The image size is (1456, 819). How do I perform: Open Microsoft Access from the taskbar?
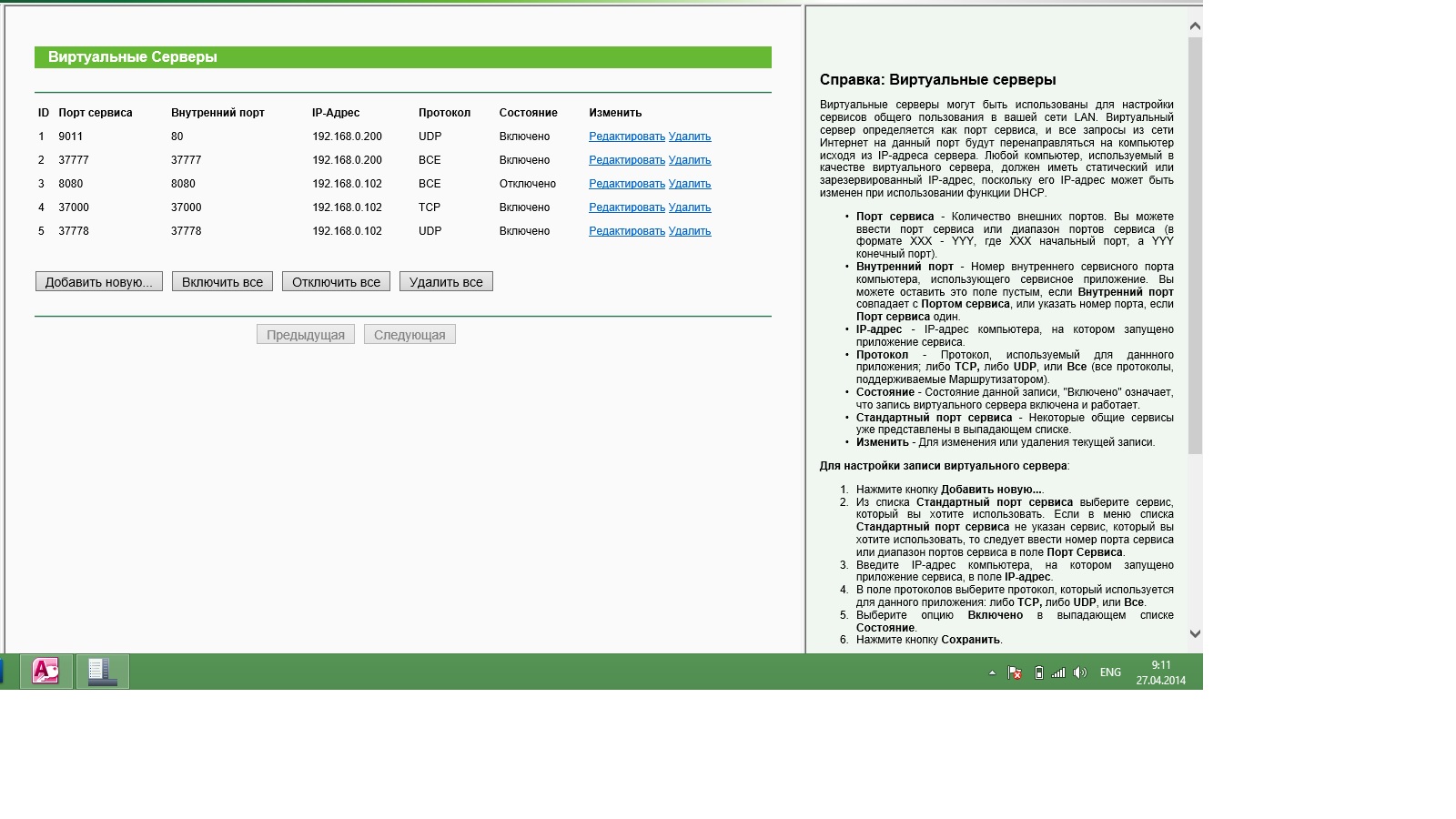[45, 672]
